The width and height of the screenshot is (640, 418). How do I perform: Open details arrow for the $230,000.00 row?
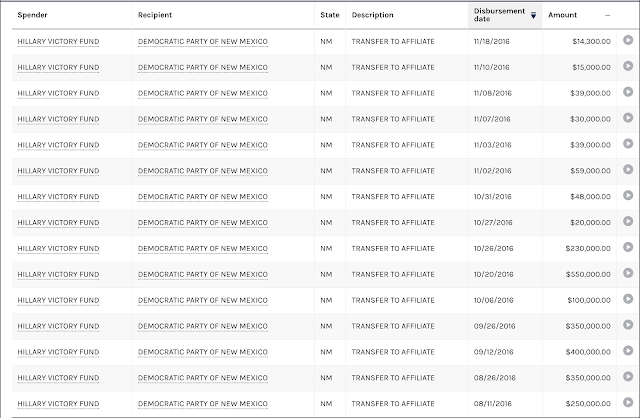pos(628,247)
